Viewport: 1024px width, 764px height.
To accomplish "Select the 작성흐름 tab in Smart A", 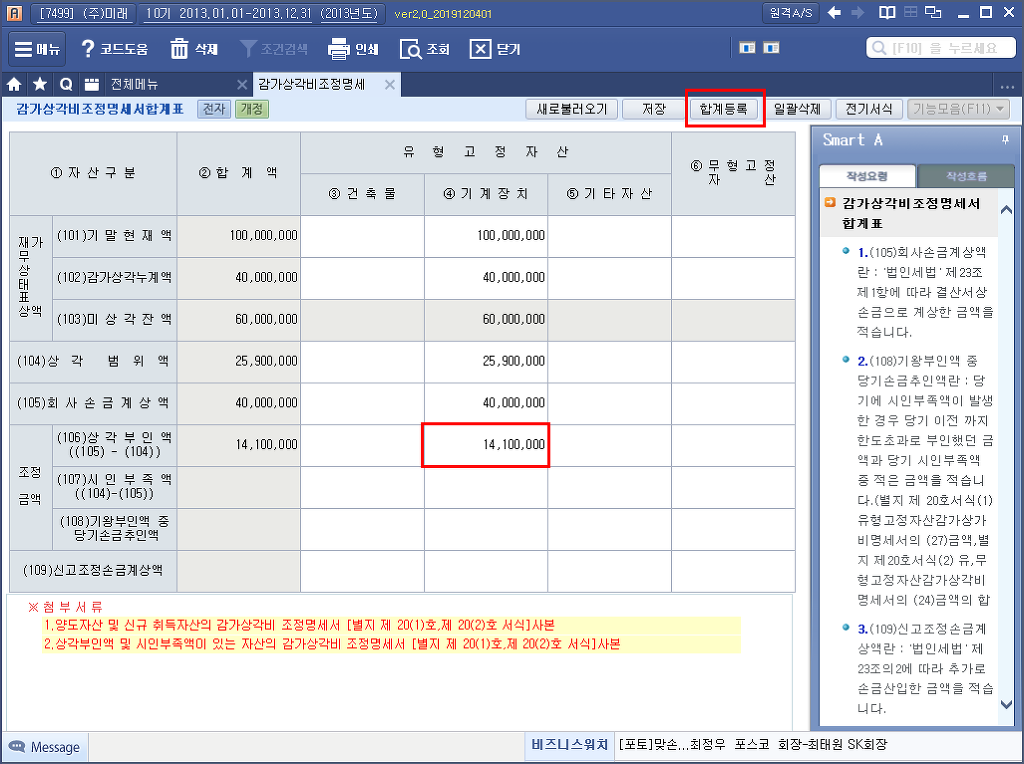I will (965, 176).
